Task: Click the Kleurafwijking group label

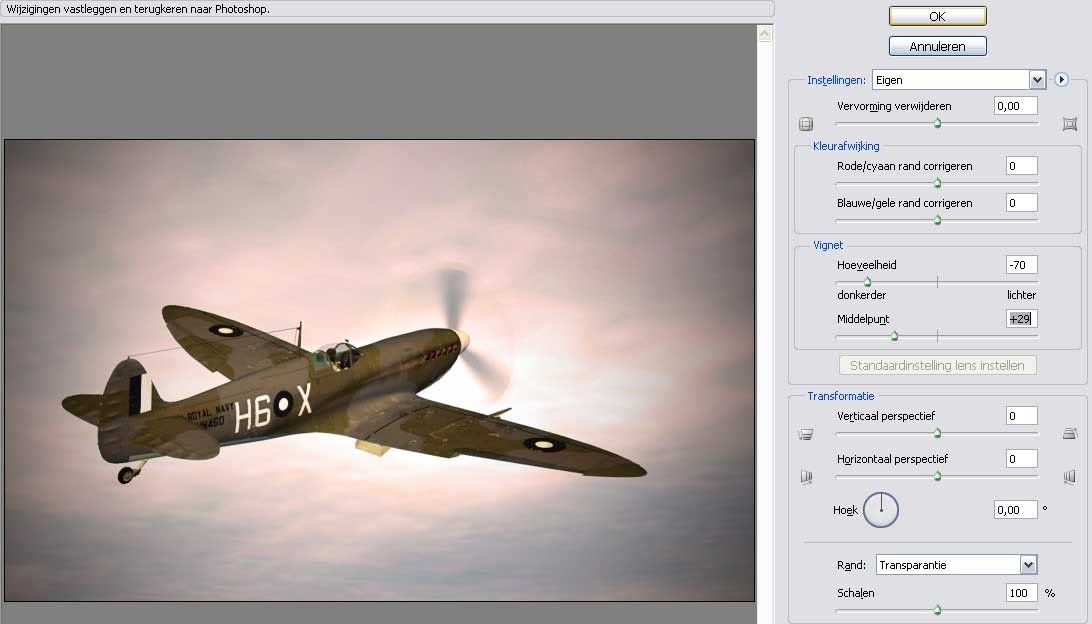Action: (x=846, y=146)
